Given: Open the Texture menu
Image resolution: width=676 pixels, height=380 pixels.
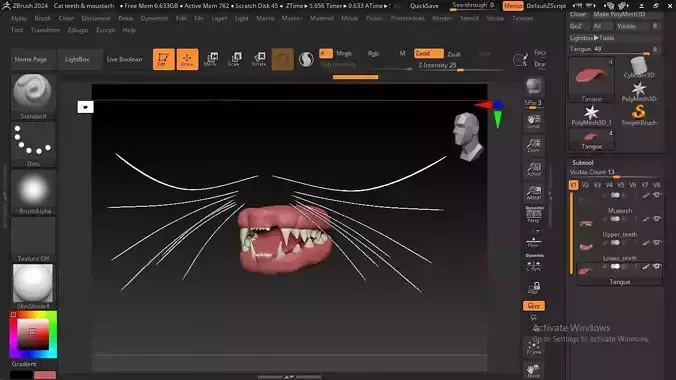Looking at the screenshot, I should 523,18.
